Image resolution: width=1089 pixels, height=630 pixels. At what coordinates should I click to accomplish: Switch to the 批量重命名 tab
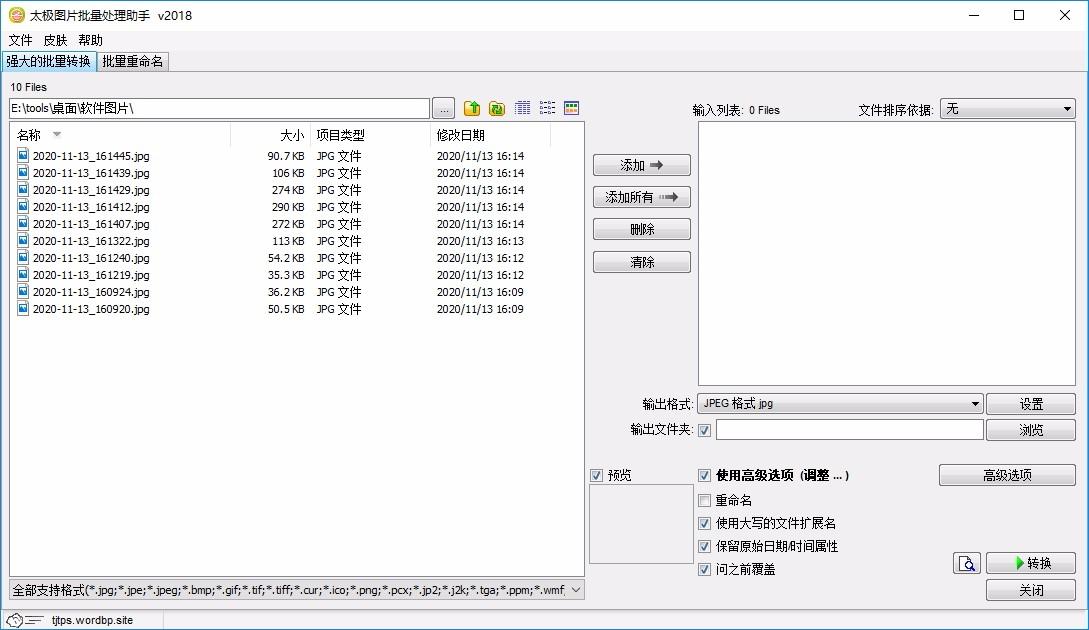(132, 61)
